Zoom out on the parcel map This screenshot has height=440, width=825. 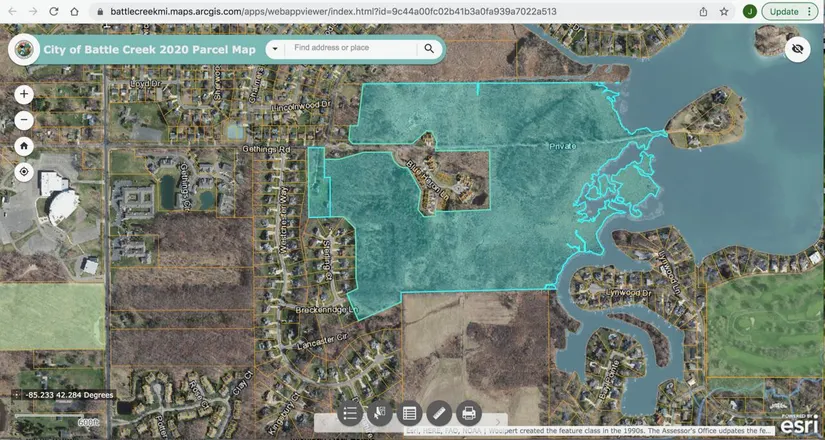[x=24, y=120]
